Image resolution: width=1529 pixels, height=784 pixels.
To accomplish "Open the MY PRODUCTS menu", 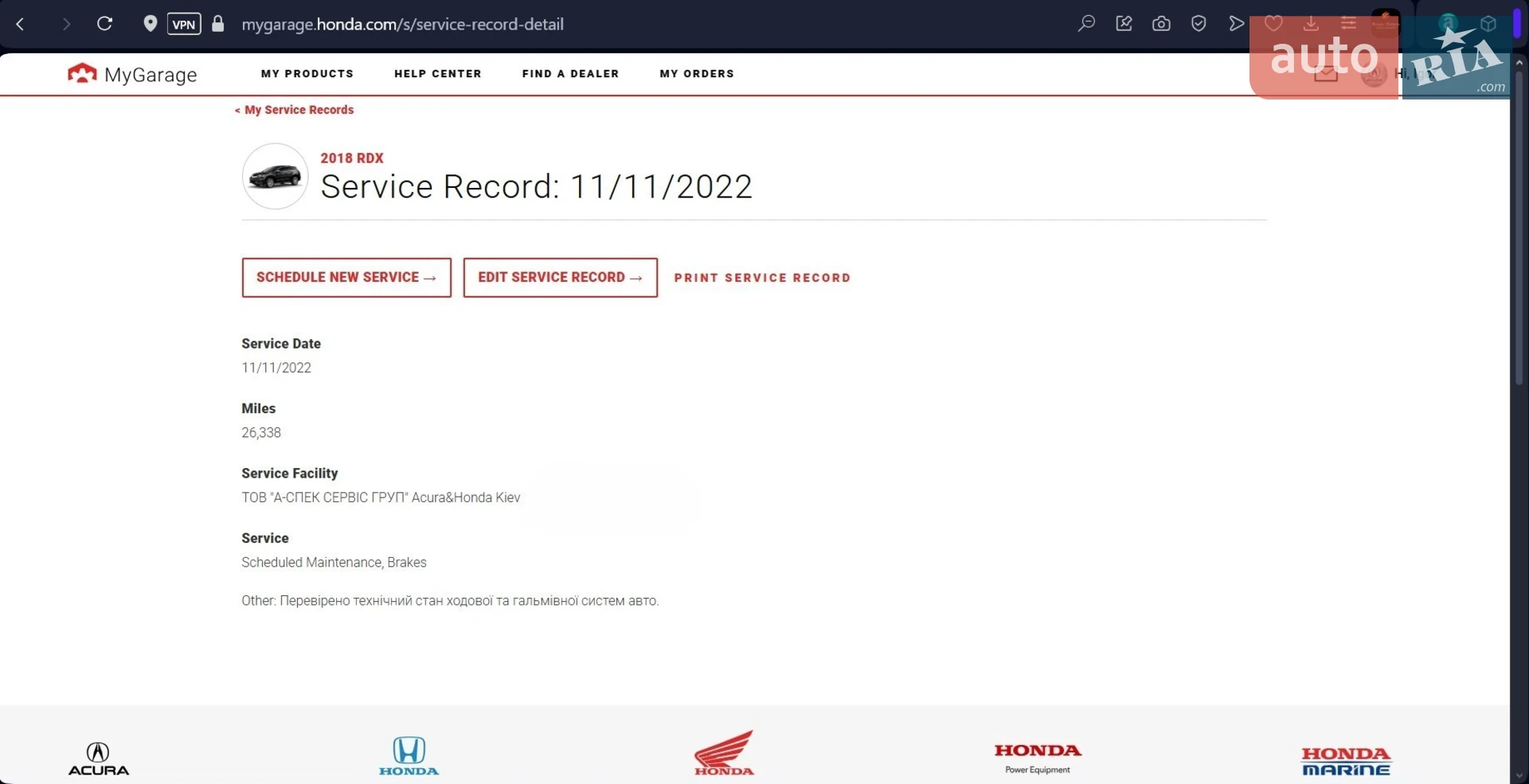I will click(307, 73).
